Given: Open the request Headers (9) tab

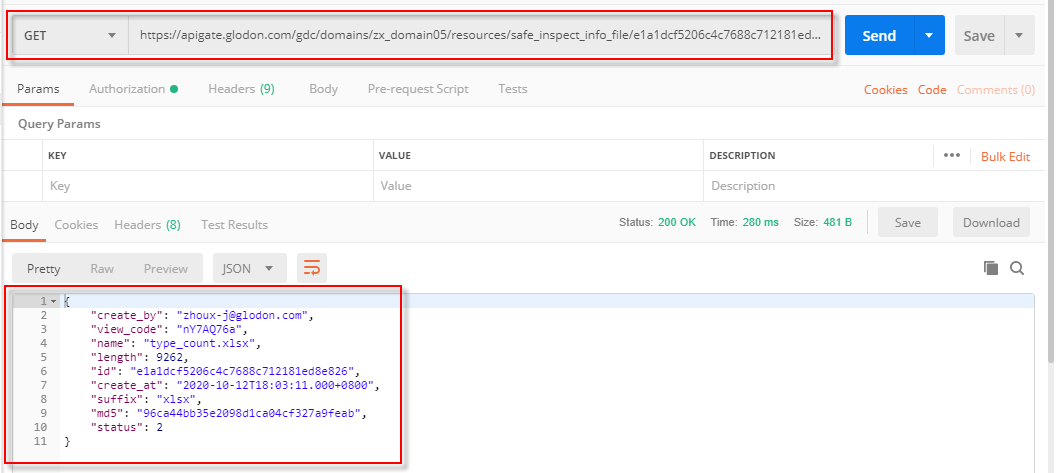Looking at the screenshot, I should (x=241, y=89).
